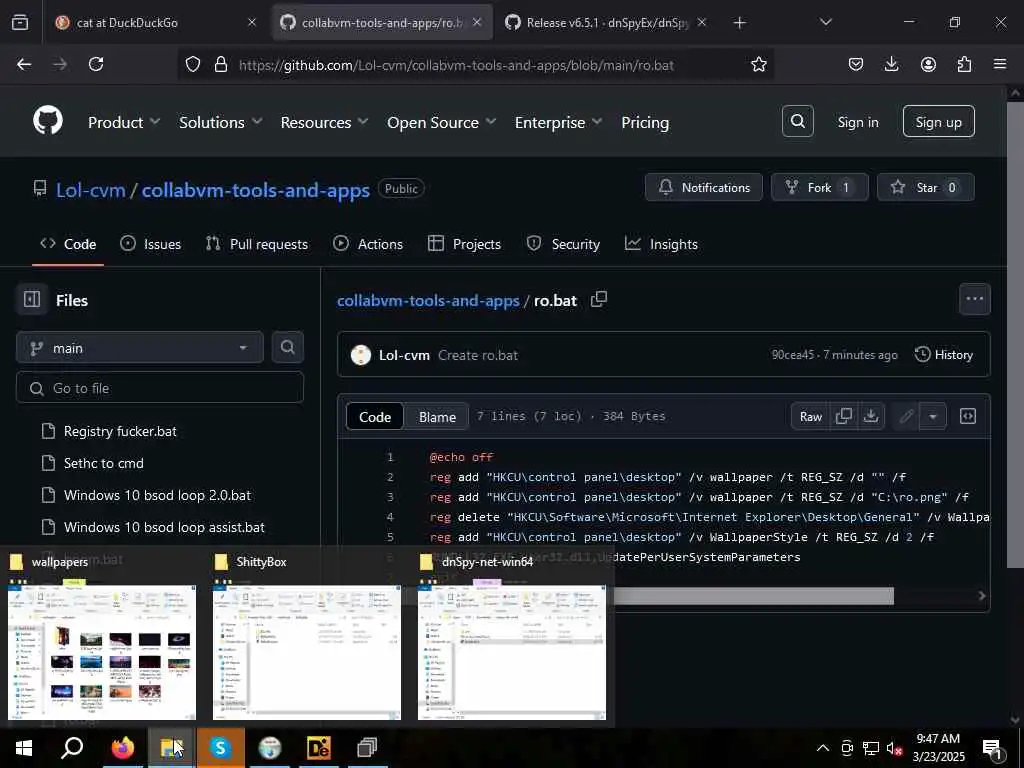Open Pricing page link
1024x768 pixels.
click(645, 122)
